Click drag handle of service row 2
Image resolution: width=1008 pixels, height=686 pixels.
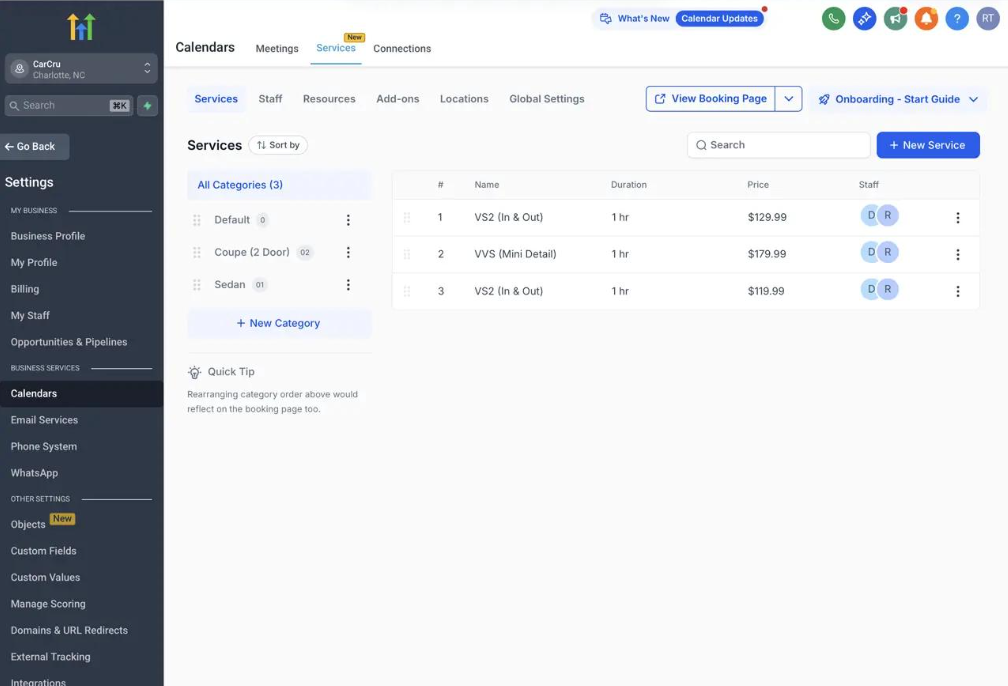(x=407, y=254)
